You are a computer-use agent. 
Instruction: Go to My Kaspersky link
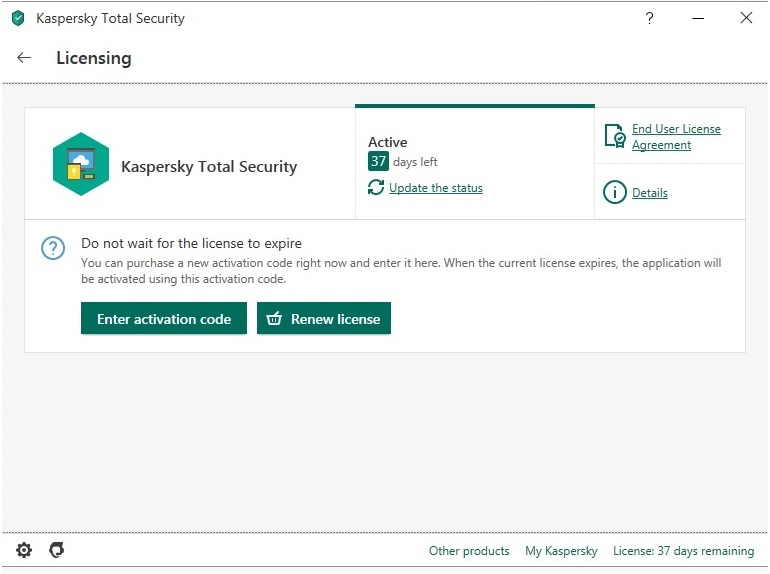coord(561,551)
